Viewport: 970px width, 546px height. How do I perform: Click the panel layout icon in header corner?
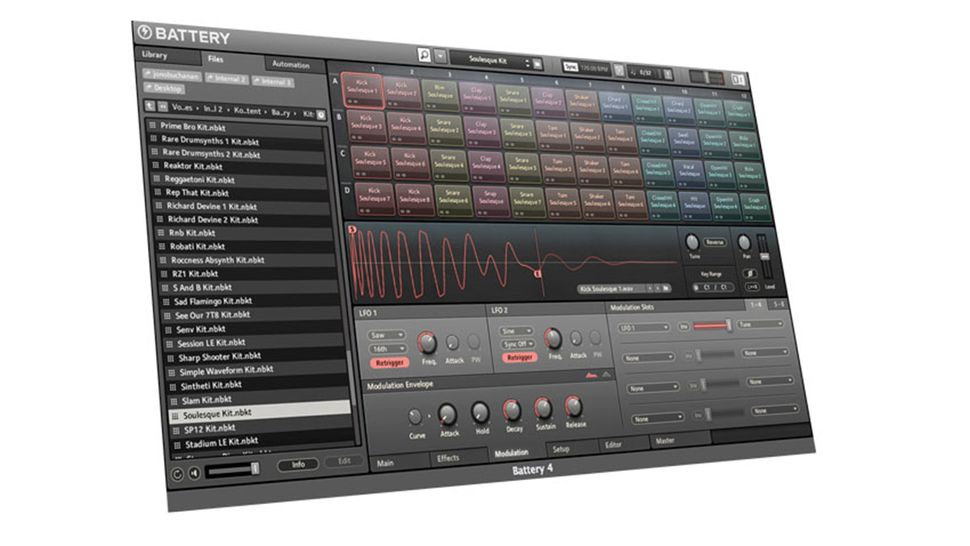(x=738, y=79)
